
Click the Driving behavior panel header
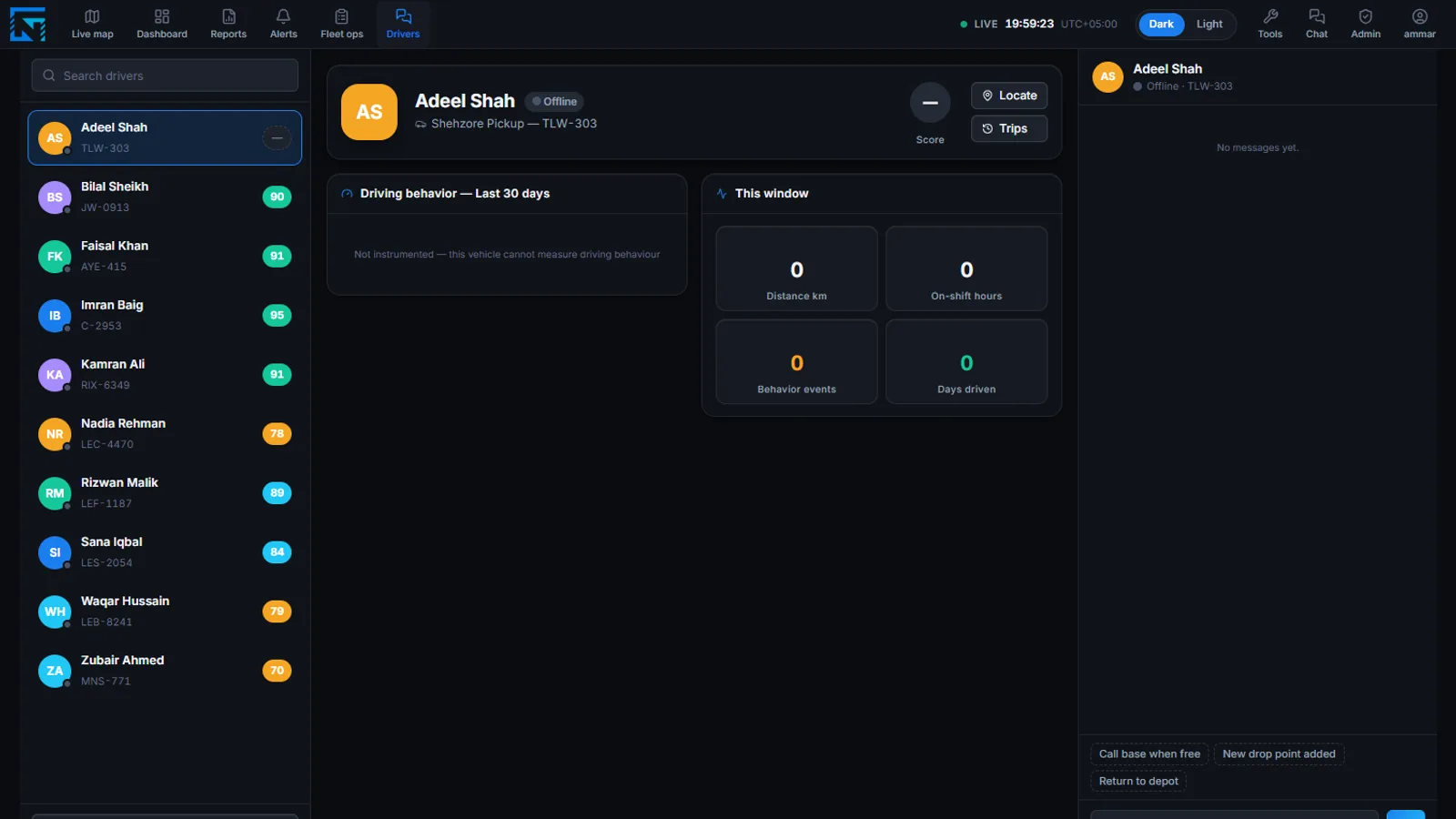point(507,193)
